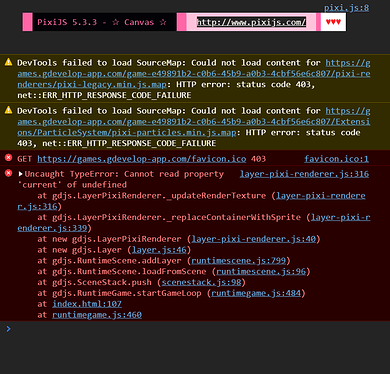Click the http://www.pixijs.com/ link in banner
Viewport: 390px width, 374px height.
click(251, 22)
